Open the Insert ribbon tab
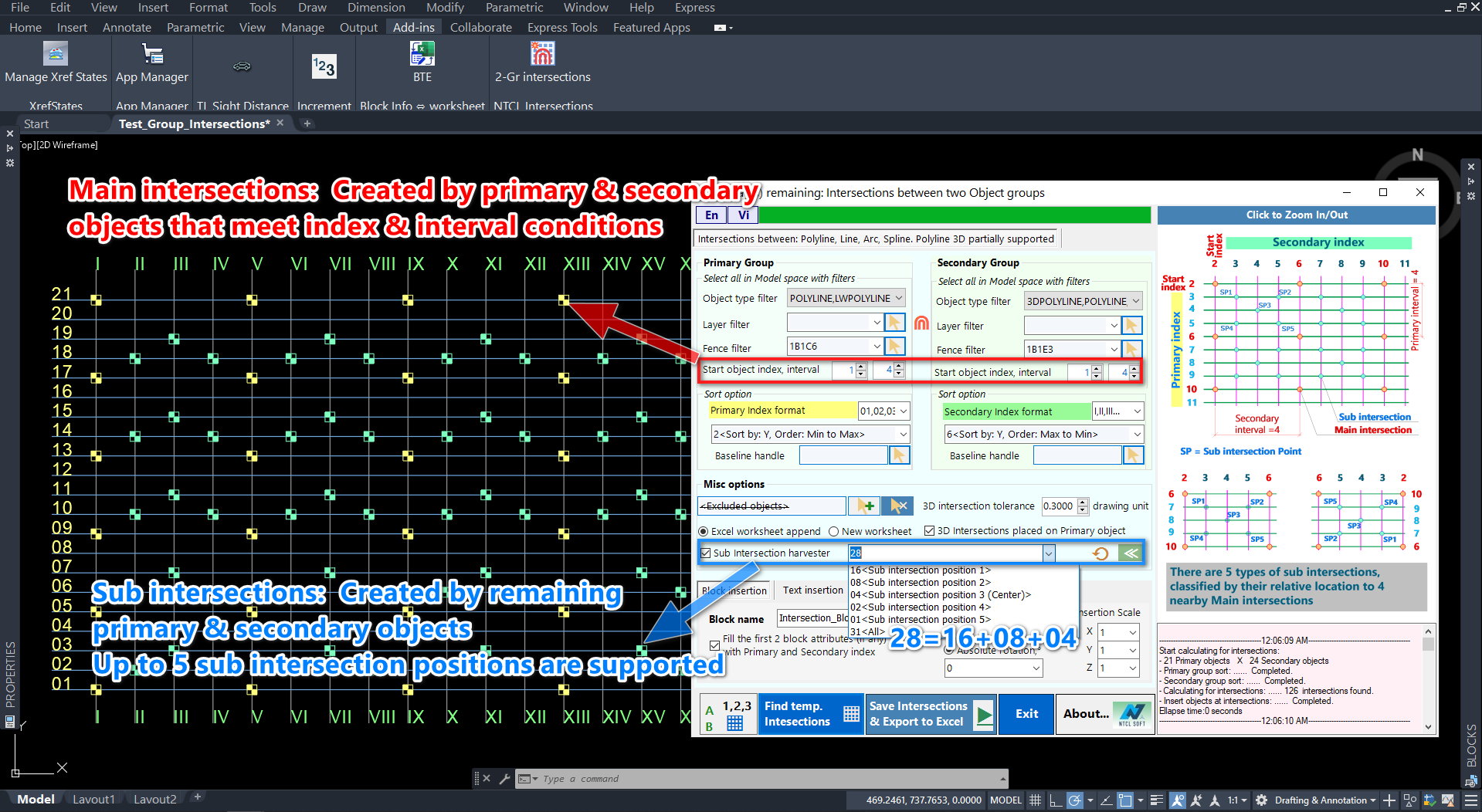Image resolution: width=1482 pixels, height=812 pixels. (x=72, y=27)
